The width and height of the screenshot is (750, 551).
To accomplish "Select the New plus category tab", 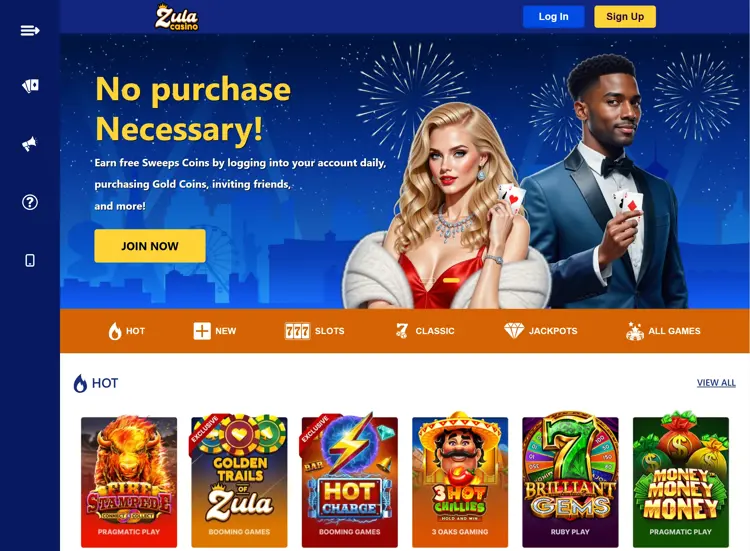I will coord(215,331).
